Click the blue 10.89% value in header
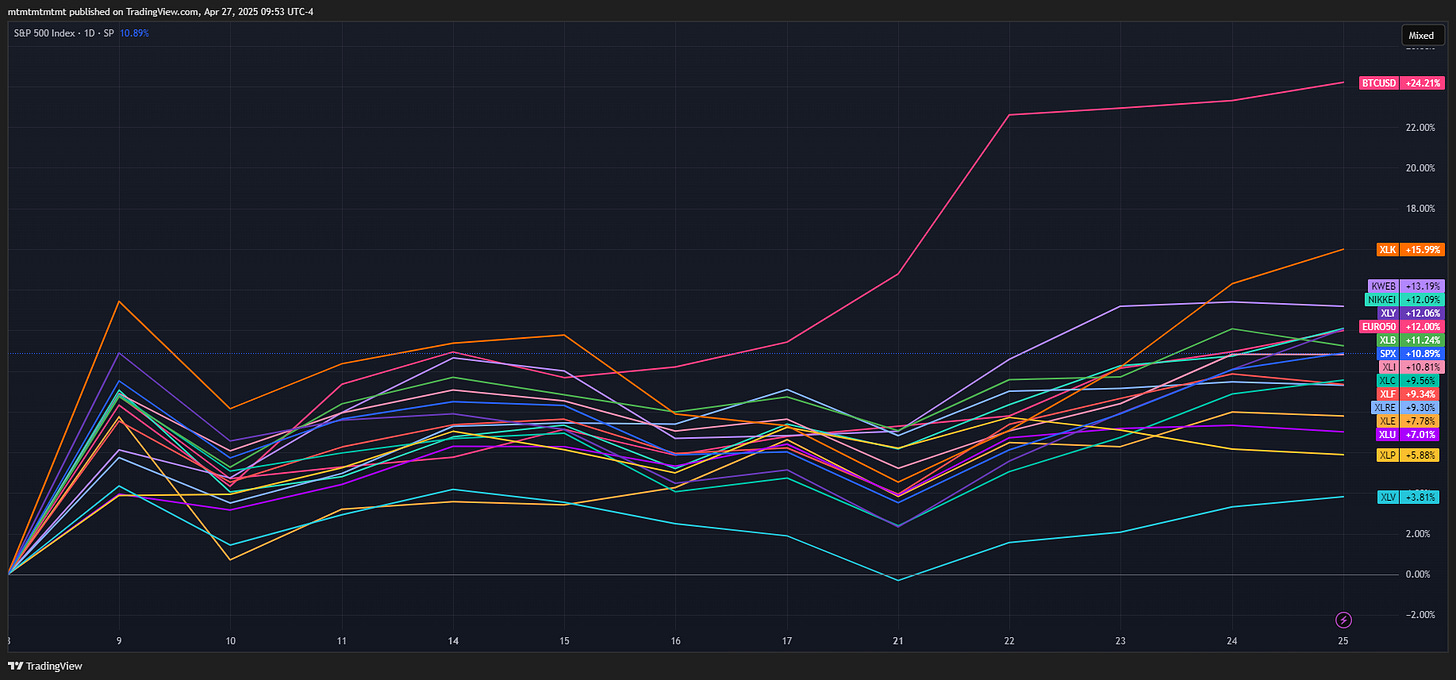This screenshot has width=1456, height=680. pos(134,33)
